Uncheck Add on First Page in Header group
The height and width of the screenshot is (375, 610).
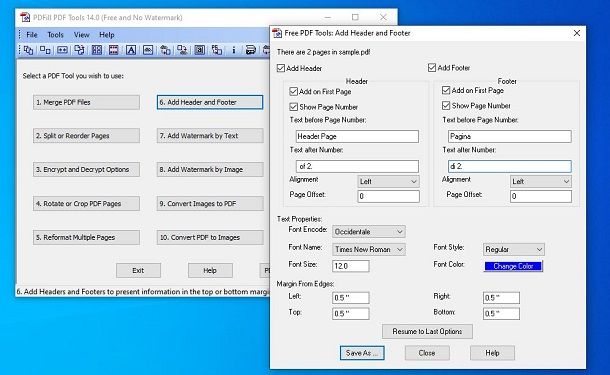[294, 91]
